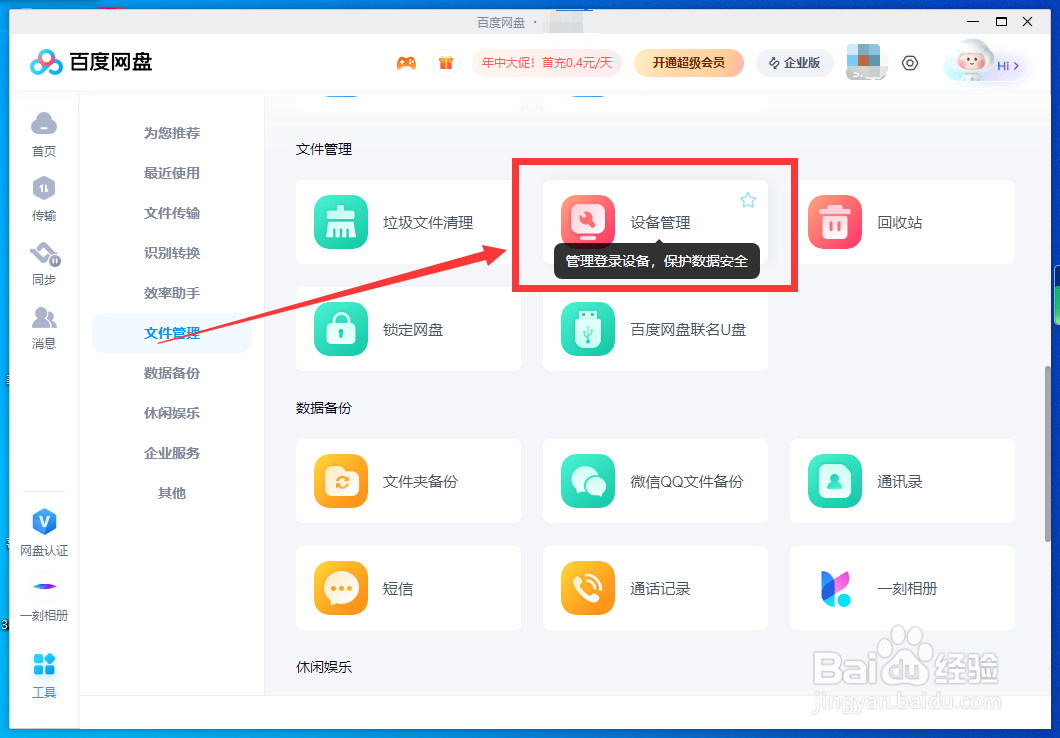Select the 工具 tools icon in sidebar
This screenshot has height=738, width=1060.
click(44, 664)
